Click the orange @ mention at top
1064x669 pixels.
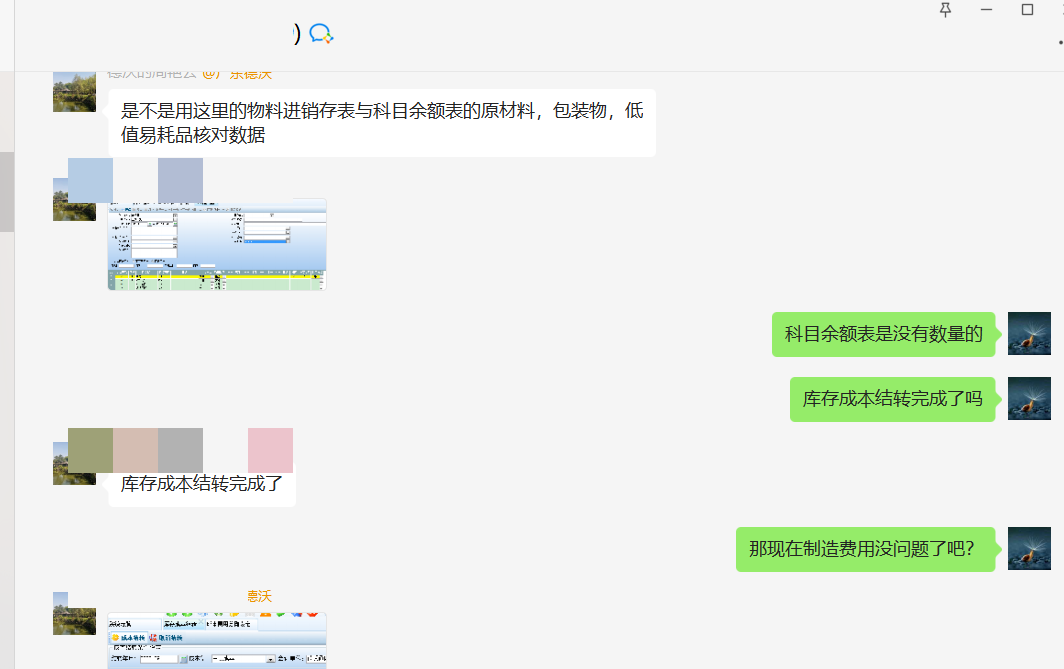[236, 74]
